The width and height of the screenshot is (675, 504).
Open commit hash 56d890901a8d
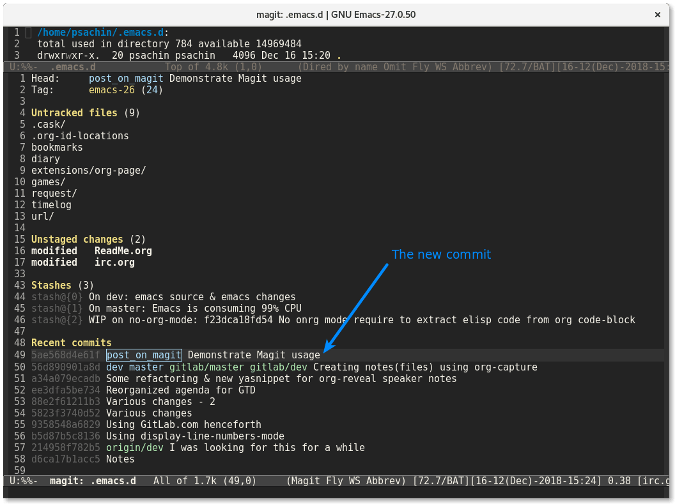(64, 367)
